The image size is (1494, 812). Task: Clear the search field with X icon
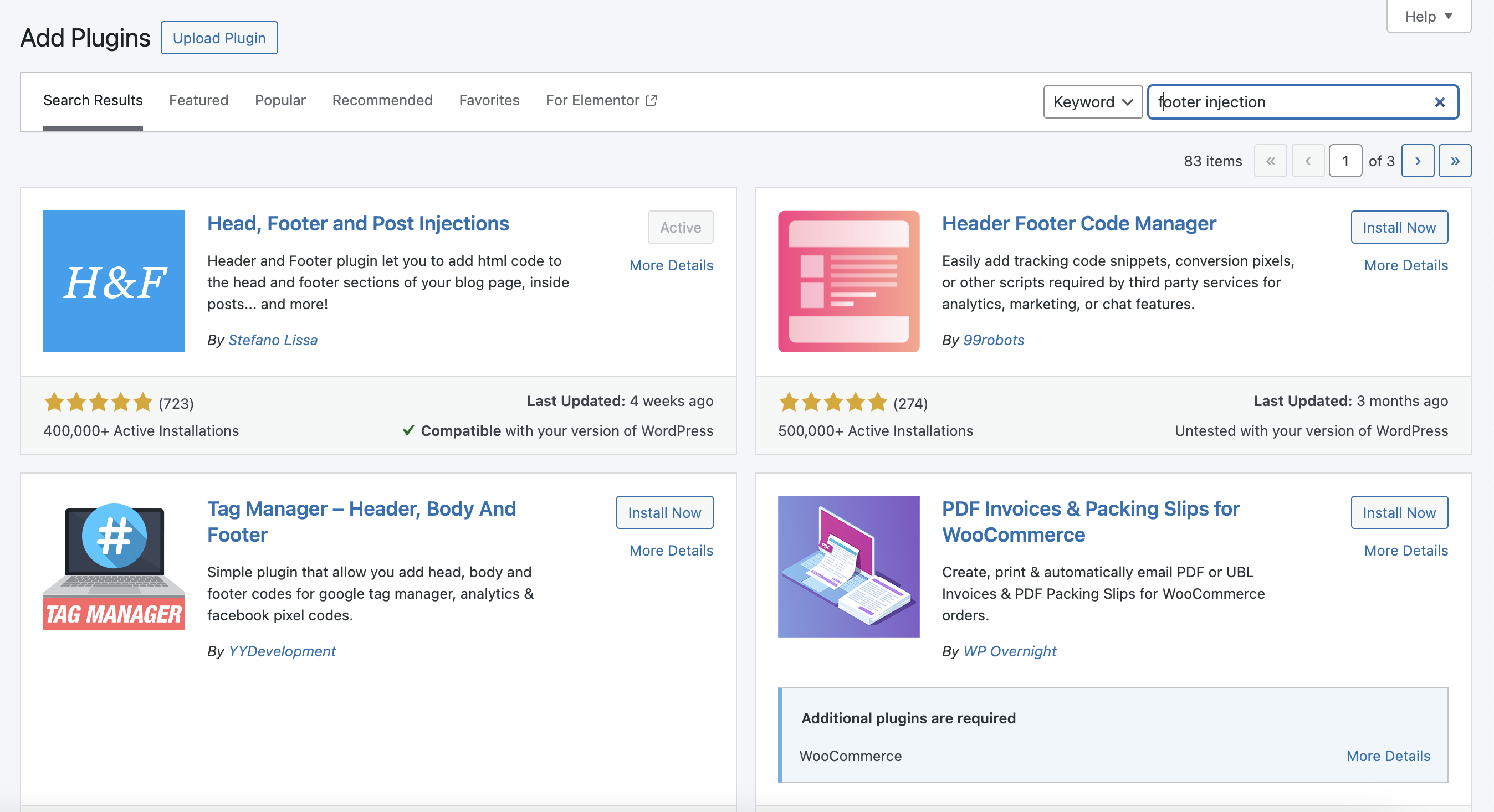pos(1440,102)
